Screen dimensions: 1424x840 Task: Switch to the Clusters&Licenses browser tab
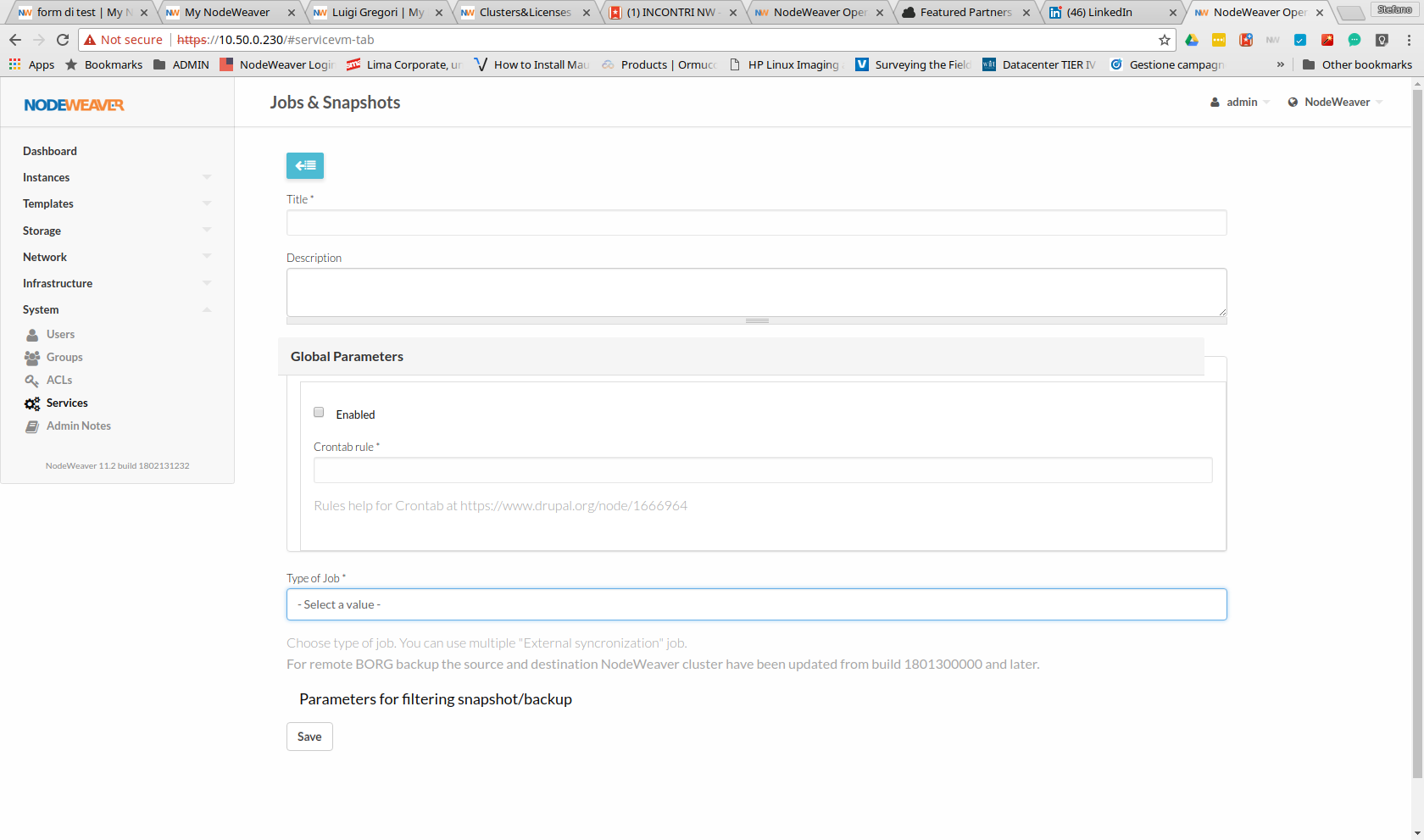[x=525, y=13]
